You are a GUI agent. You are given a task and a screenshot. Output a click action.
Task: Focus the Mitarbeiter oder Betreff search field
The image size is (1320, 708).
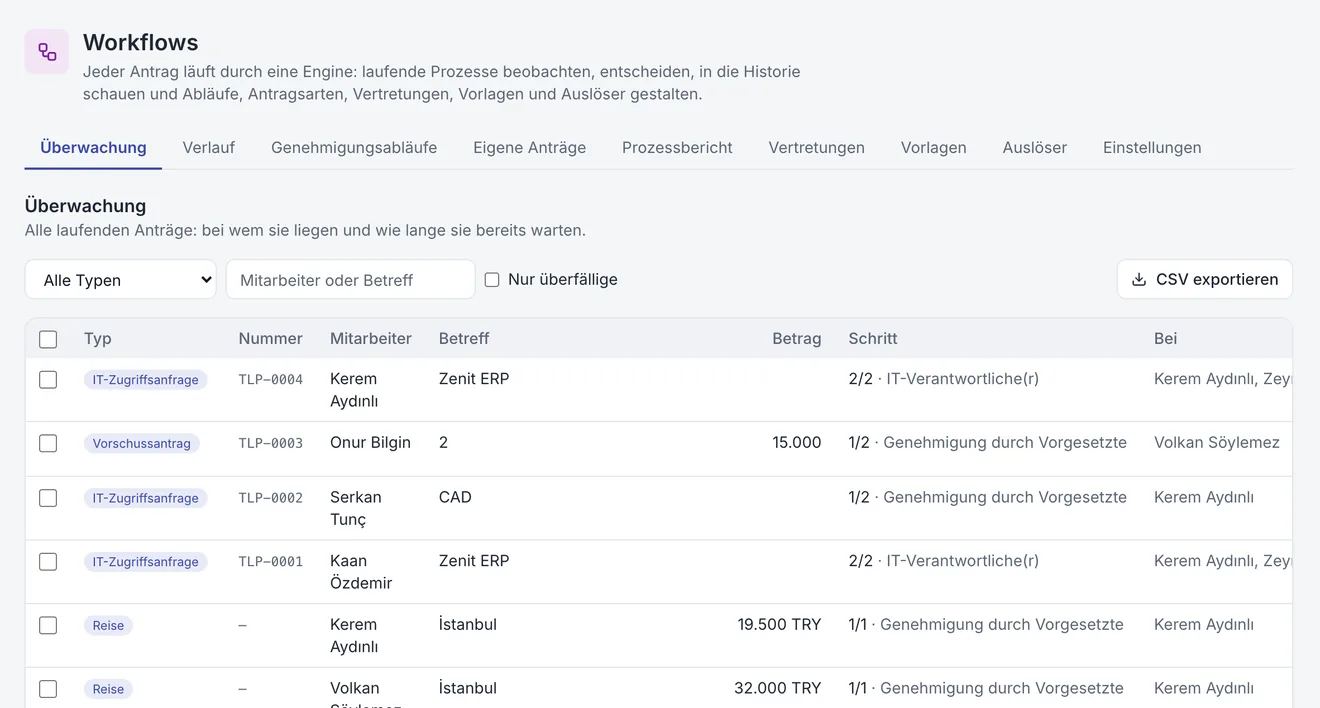point(351,280)
